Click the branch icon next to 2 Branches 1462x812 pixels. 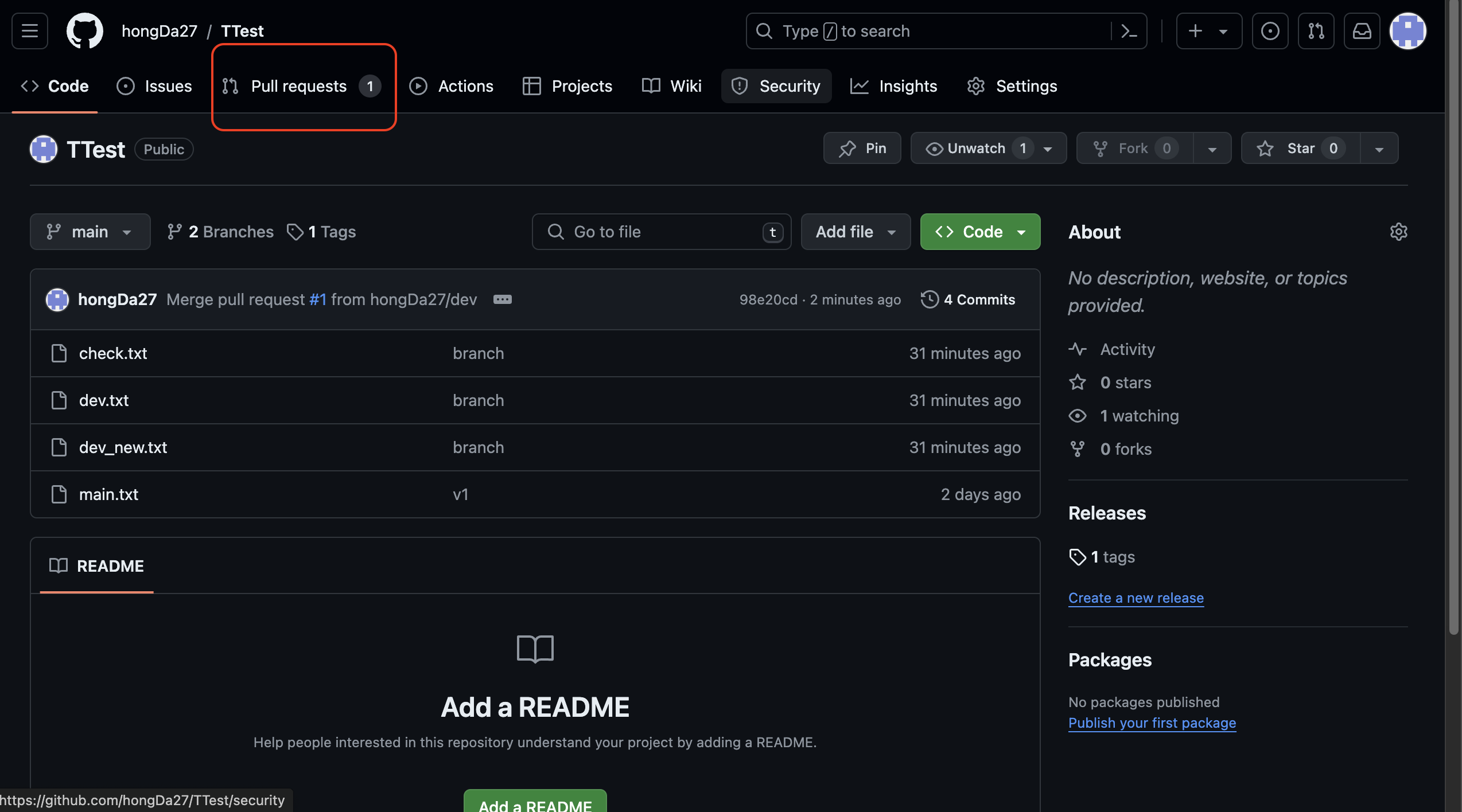(x=174, y=232)
